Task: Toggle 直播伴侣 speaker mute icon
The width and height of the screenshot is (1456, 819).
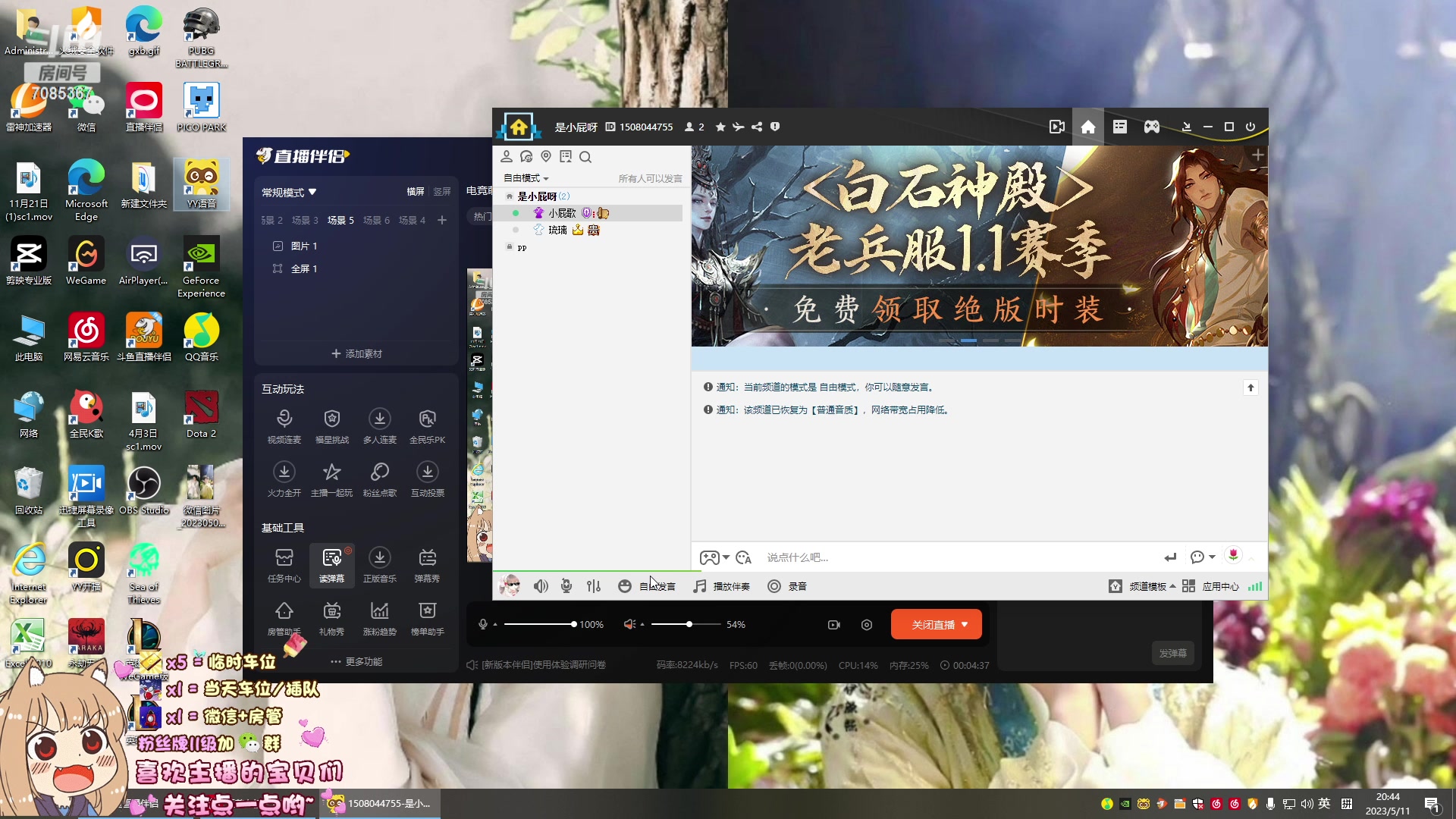Action: [x=629, y=624]
